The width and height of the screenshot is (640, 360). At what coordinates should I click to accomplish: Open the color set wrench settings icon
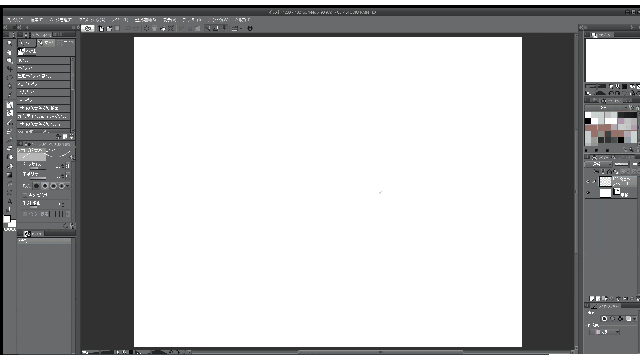pos(632,107)
